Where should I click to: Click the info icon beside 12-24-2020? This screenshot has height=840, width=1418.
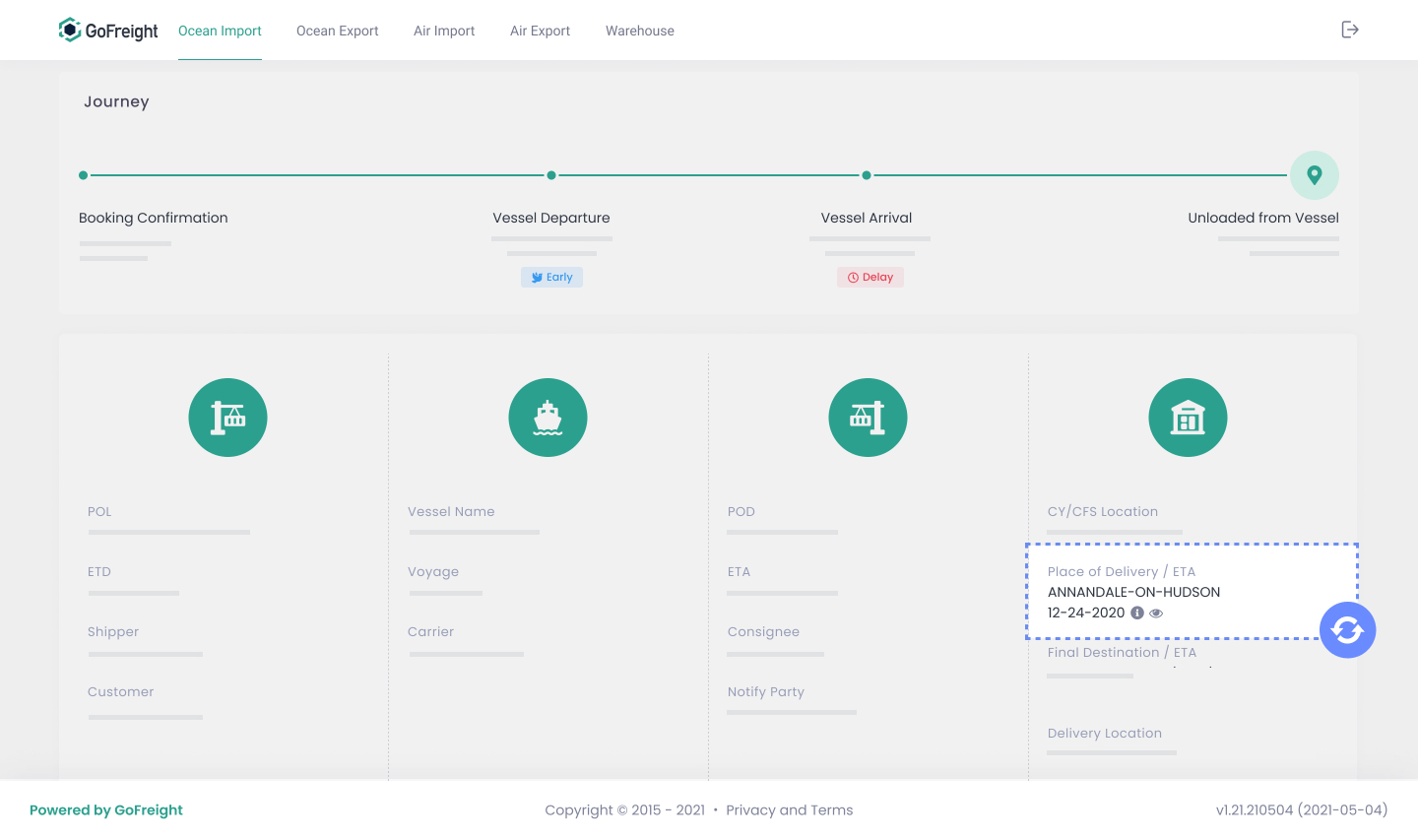tap(1137, 613)
